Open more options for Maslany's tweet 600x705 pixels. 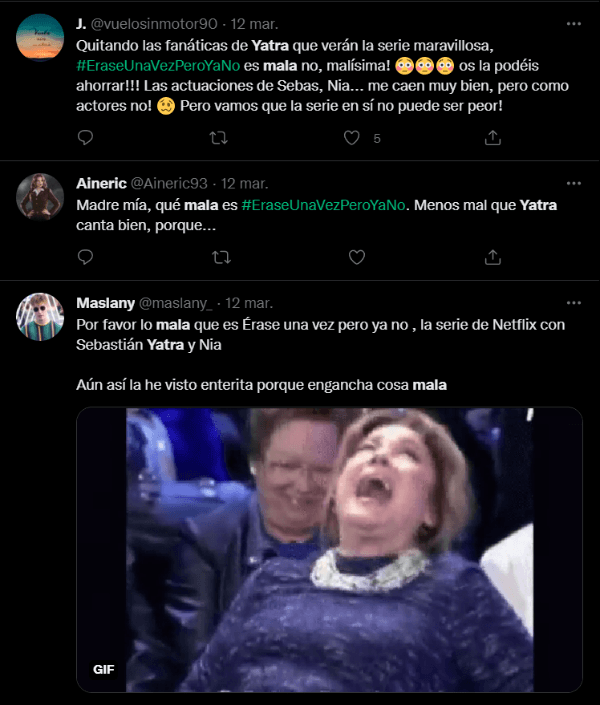[573, 302]
